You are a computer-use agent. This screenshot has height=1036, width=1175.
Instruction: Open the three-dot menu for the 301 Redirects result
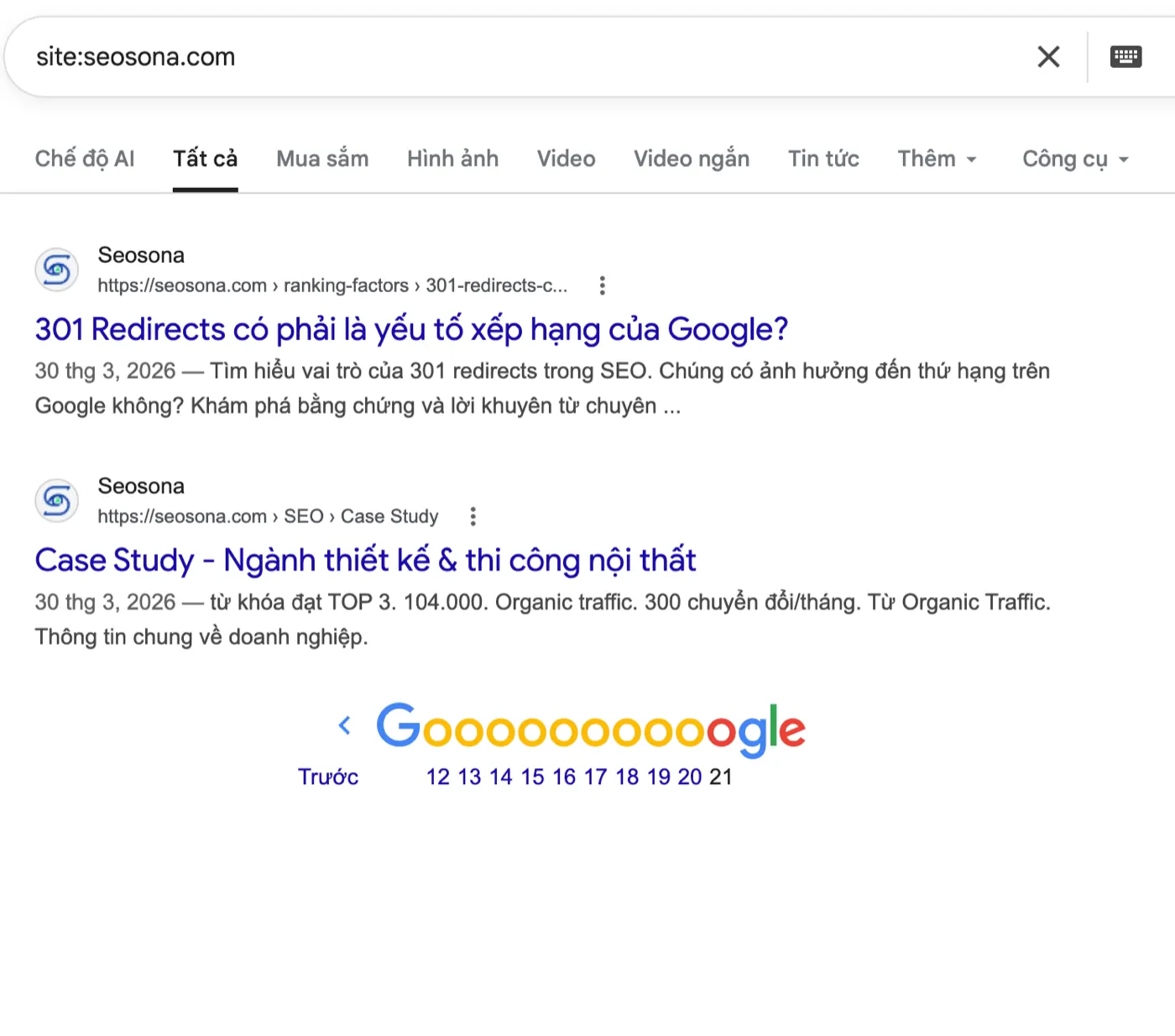pyautogui.click(x=602, y=285)
